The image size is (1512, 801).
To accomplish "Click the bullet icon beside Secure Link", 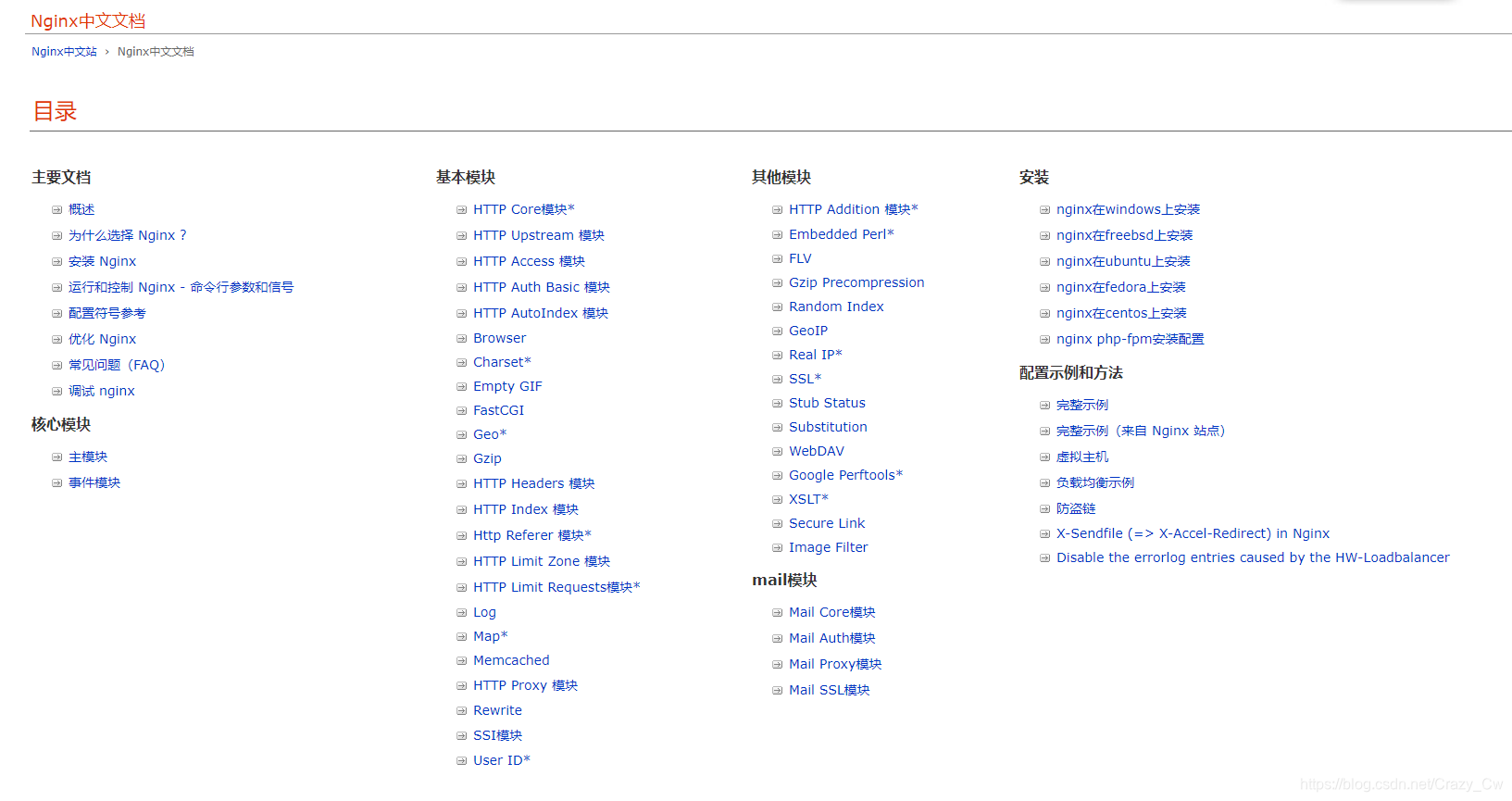I will [777, 524].
